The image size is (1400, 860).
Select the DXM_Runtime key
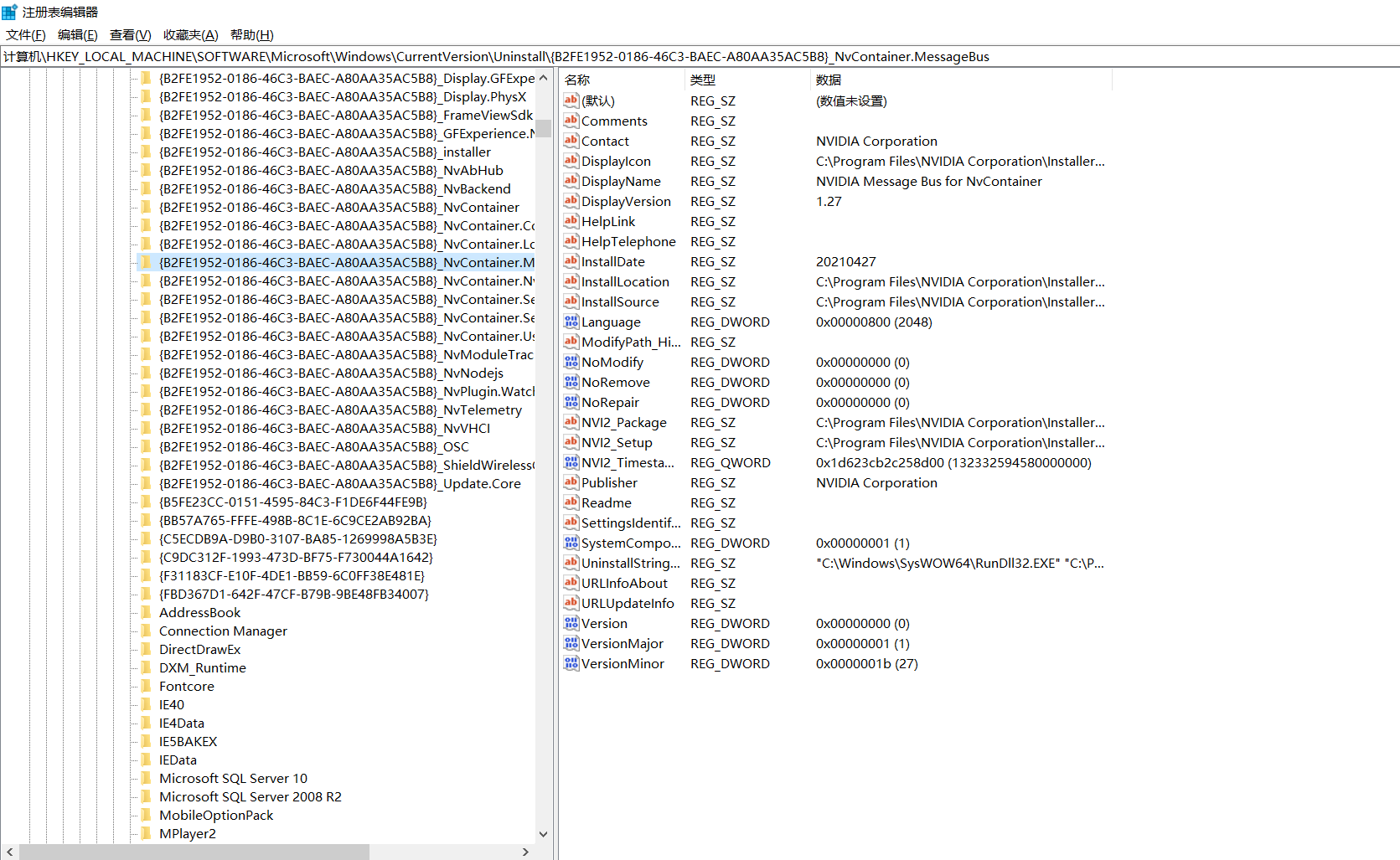(x=203, y=668)
